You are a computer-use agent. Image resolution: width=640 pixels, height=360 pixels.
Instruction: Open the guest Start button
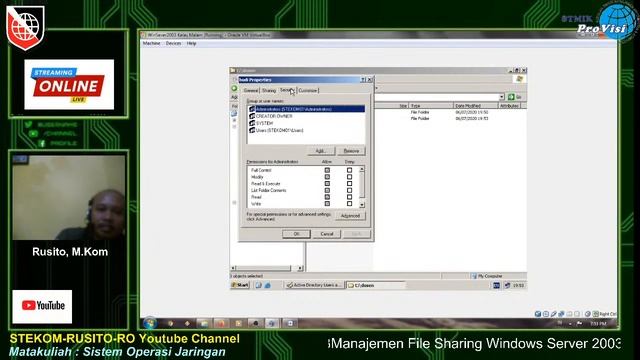[240, 285]
